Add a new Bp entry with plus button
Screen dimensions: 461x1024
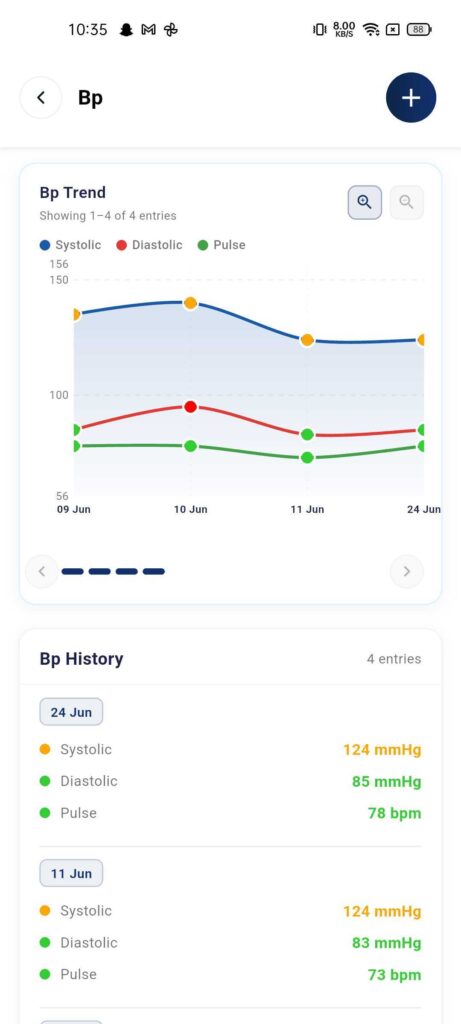click(411, 98)
